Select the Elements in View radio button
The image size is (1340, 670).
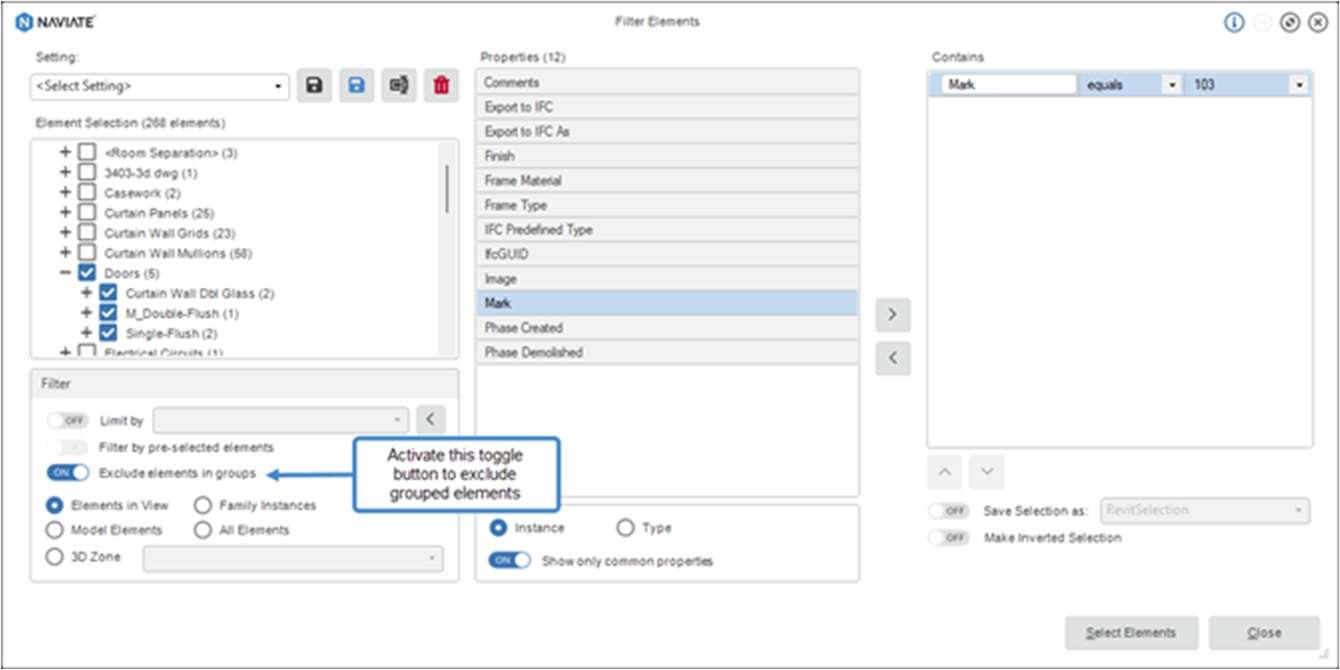[x=55, y=506]
